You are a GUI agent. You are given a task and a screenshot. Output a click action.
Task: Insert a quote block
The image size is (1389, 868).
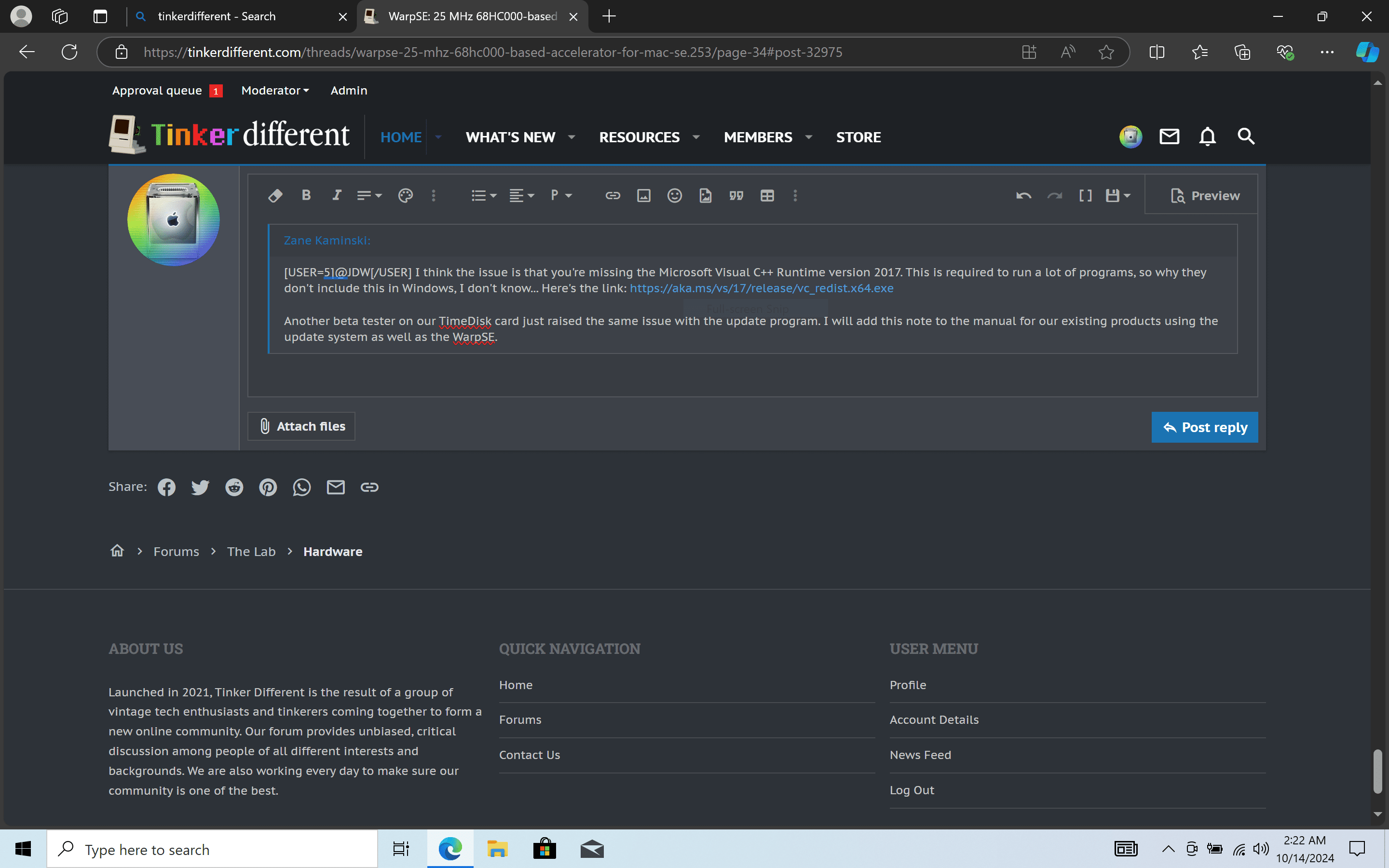[736, 196]
